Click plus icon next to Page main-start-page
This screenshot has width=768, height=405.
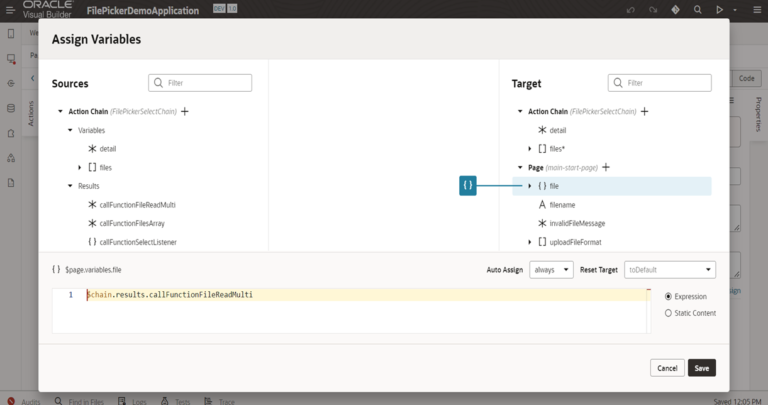click(606, 167)
